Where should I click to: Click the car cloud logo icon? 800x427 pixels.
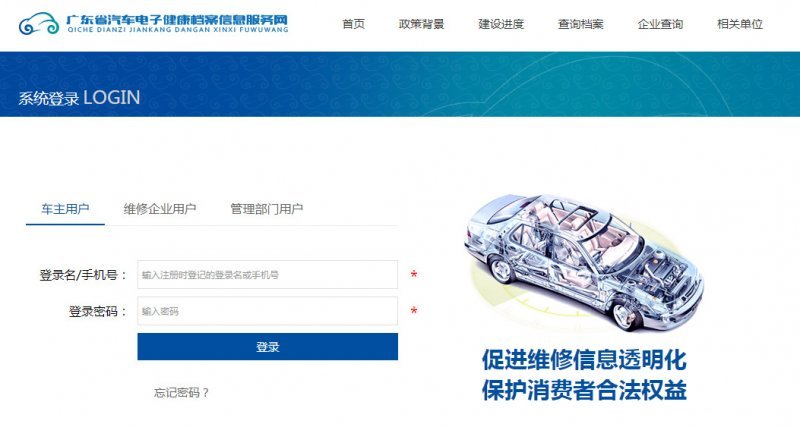click(x=39, y=24)
